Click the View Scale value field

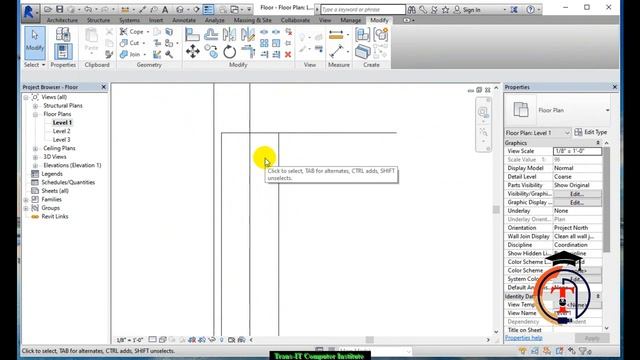(x=577, y=151)
